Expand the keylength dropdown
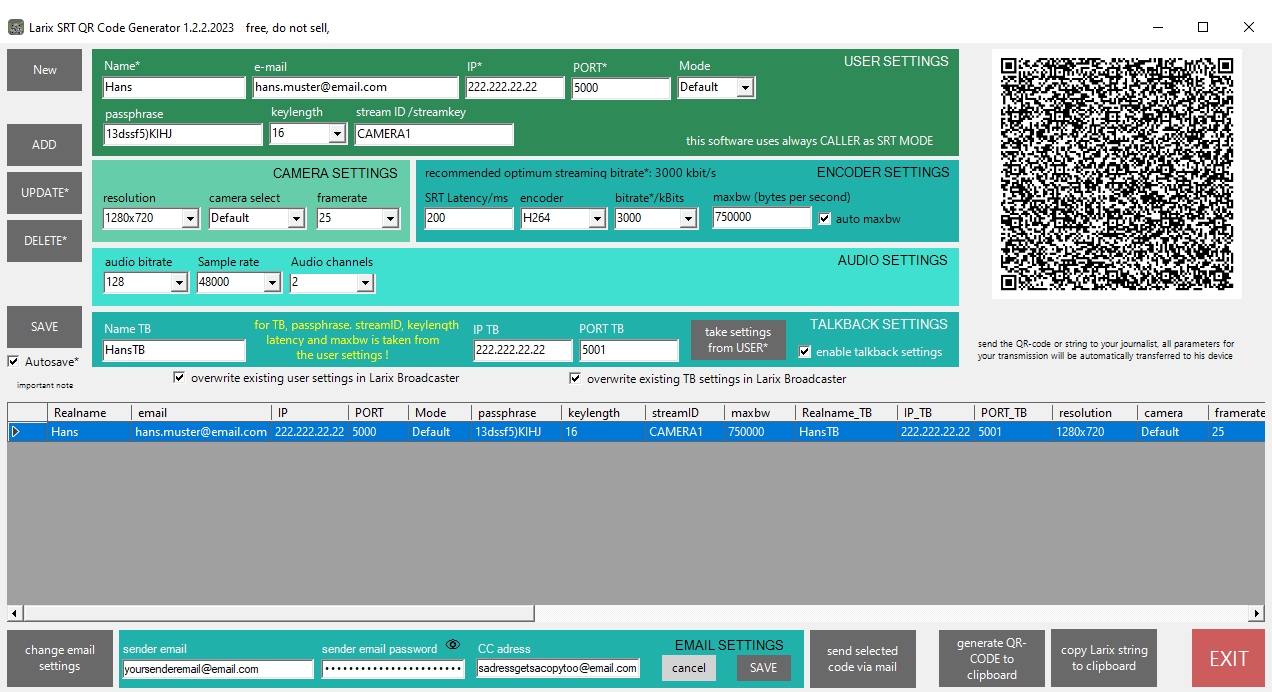The height and width of the screenshot is (692, 1272). (x=337, y=134)
